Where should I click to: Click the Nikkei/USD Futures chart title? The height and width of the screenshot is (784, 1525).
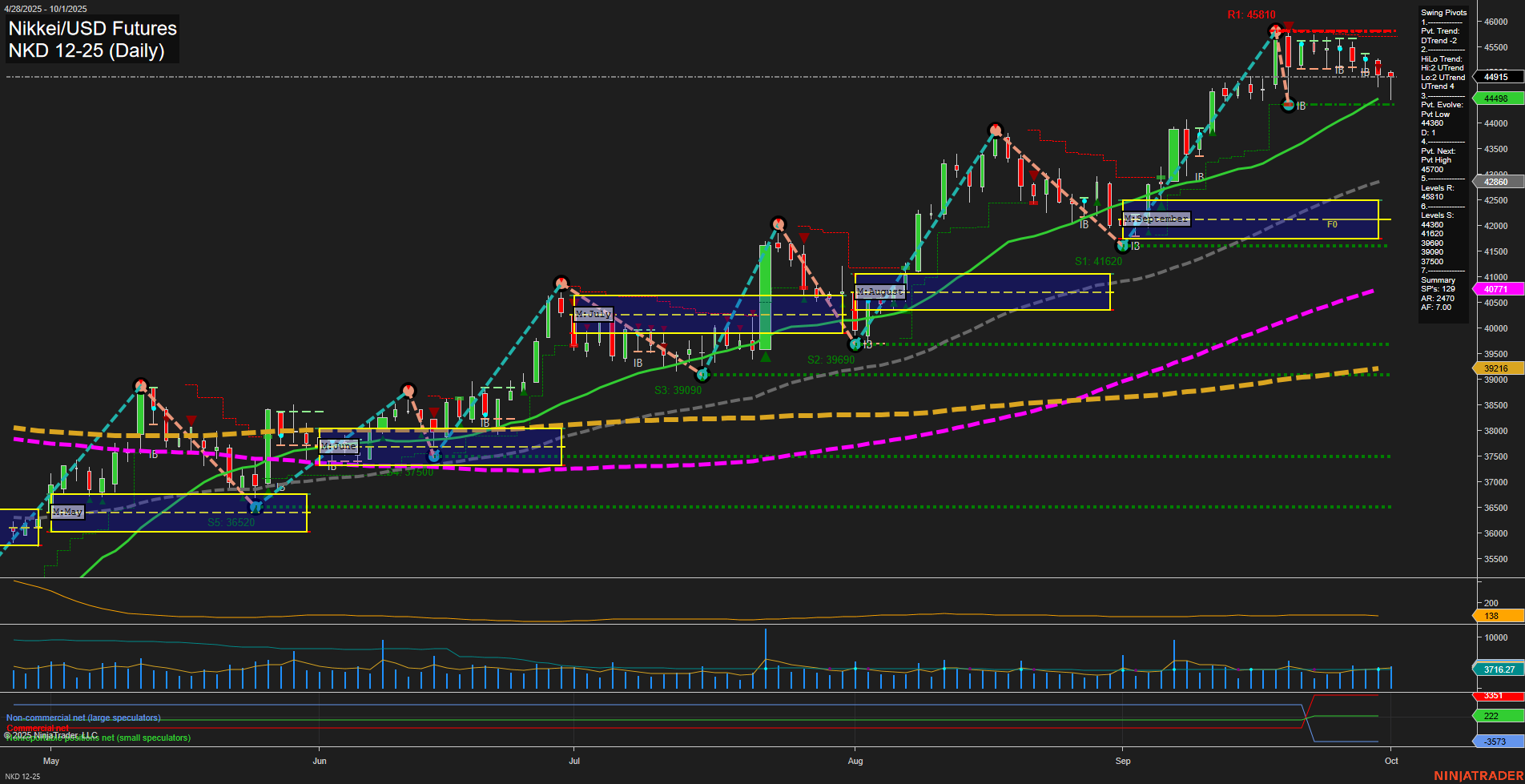92,29
